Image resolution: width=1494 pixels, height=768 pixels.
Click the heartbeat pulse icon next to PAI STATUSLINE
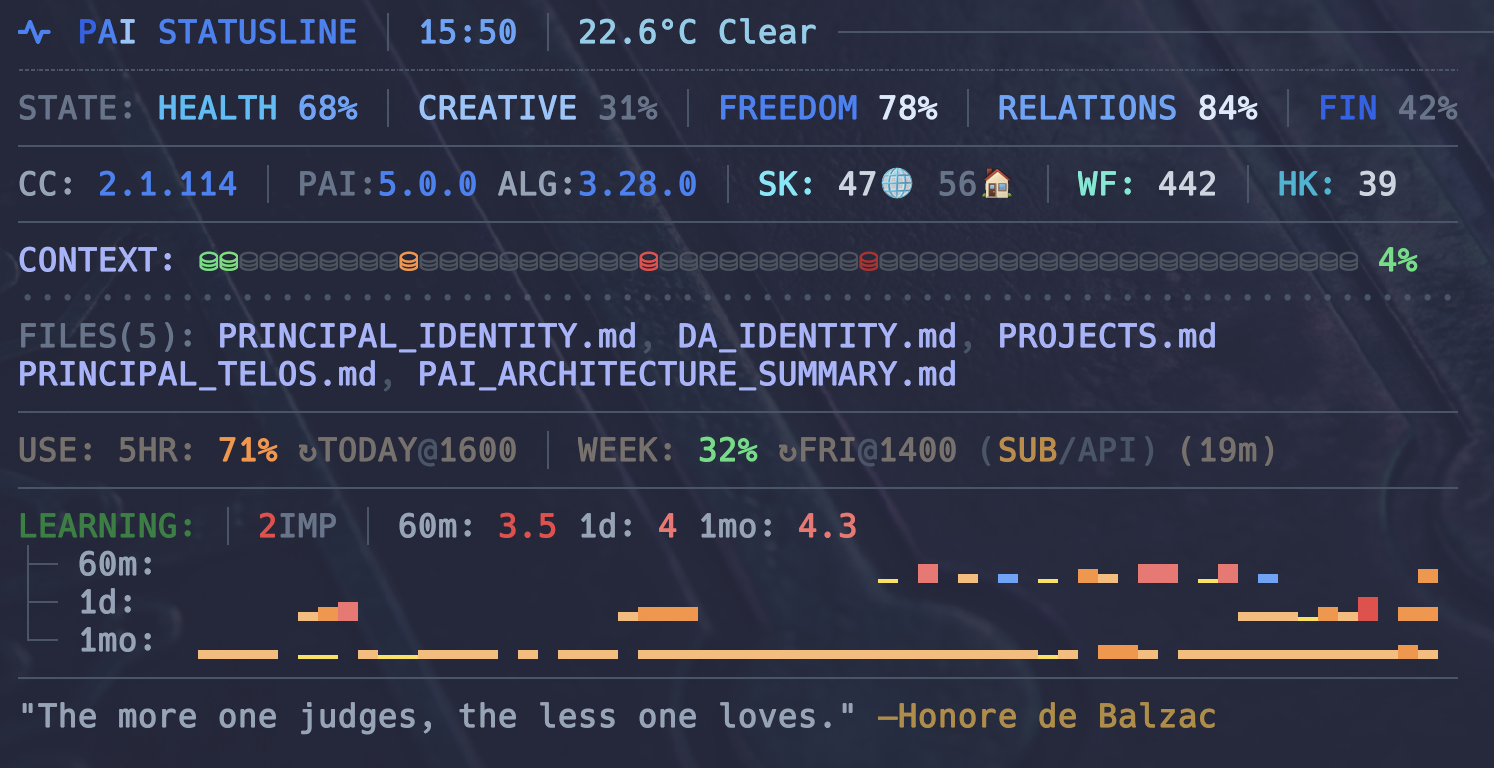(33, 32)
